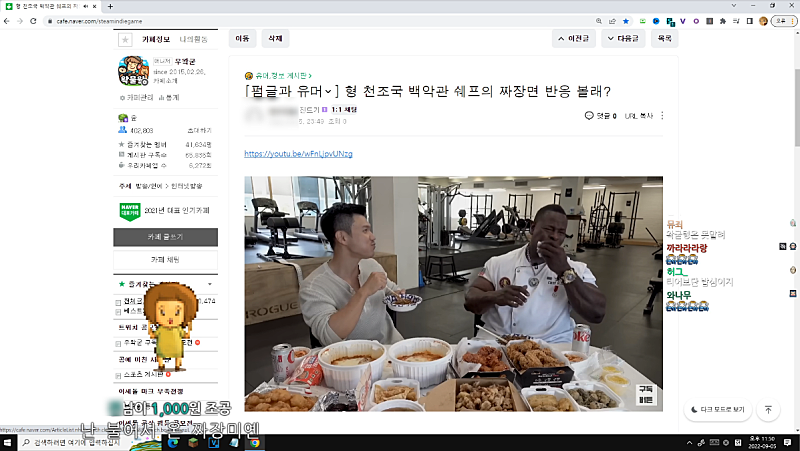Image resolution: width=800 pixels, height=451 pixels.
Task: Open the youtu.be video link
Action: [x=298, y=154]
